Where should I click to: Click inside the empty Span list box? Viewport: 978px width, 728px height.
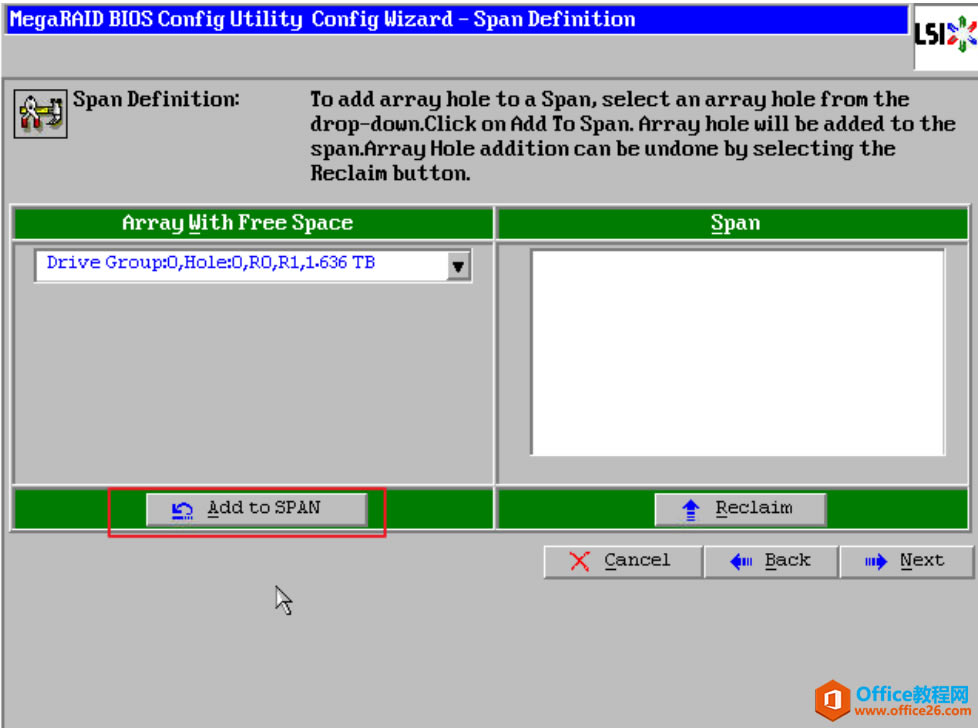(737, 352)
